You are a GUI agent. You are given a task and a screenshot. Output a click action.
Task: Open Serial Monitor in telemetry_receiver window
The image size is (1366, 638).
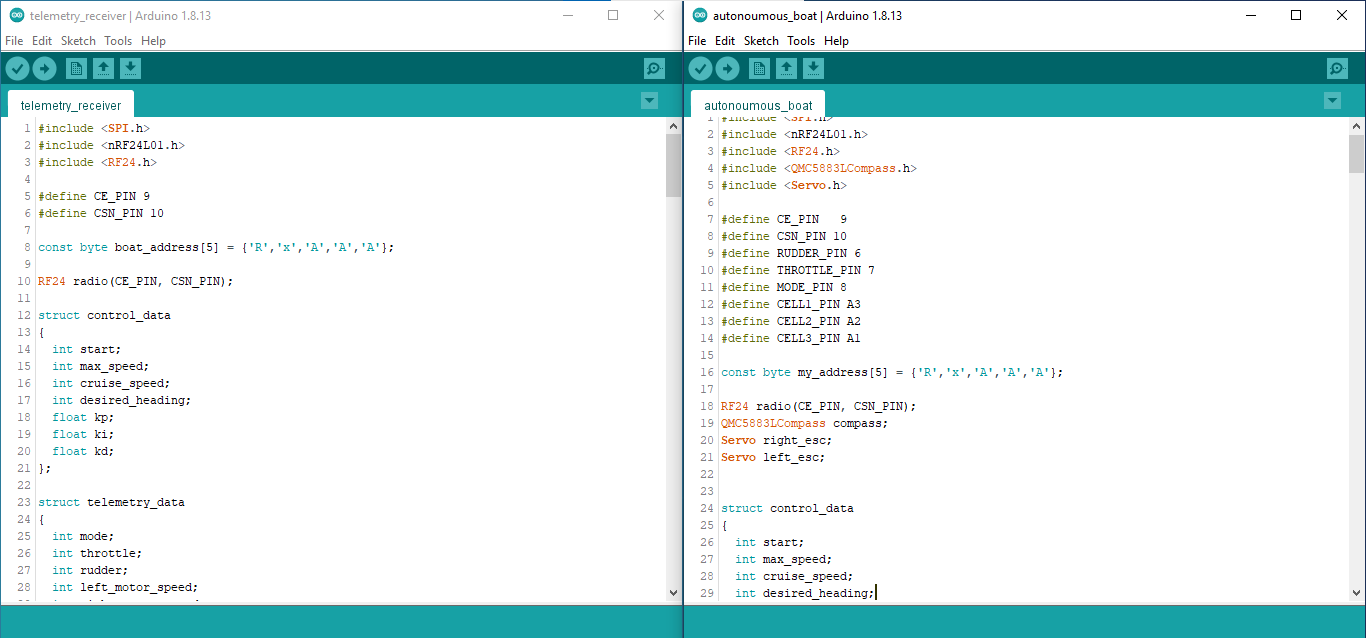(x=654, y=68)
